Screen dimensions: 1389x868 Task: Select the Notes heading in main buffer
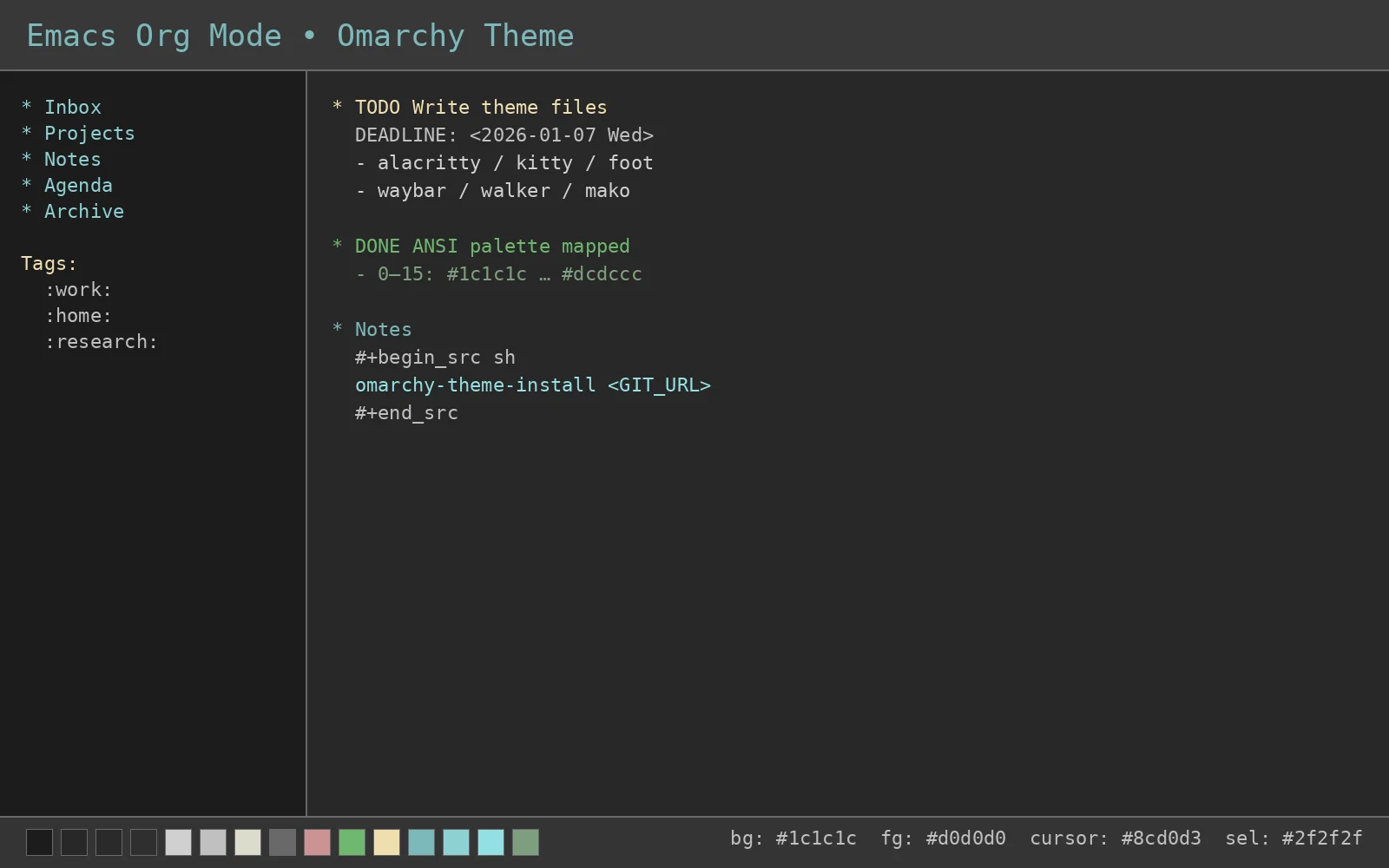372,329
